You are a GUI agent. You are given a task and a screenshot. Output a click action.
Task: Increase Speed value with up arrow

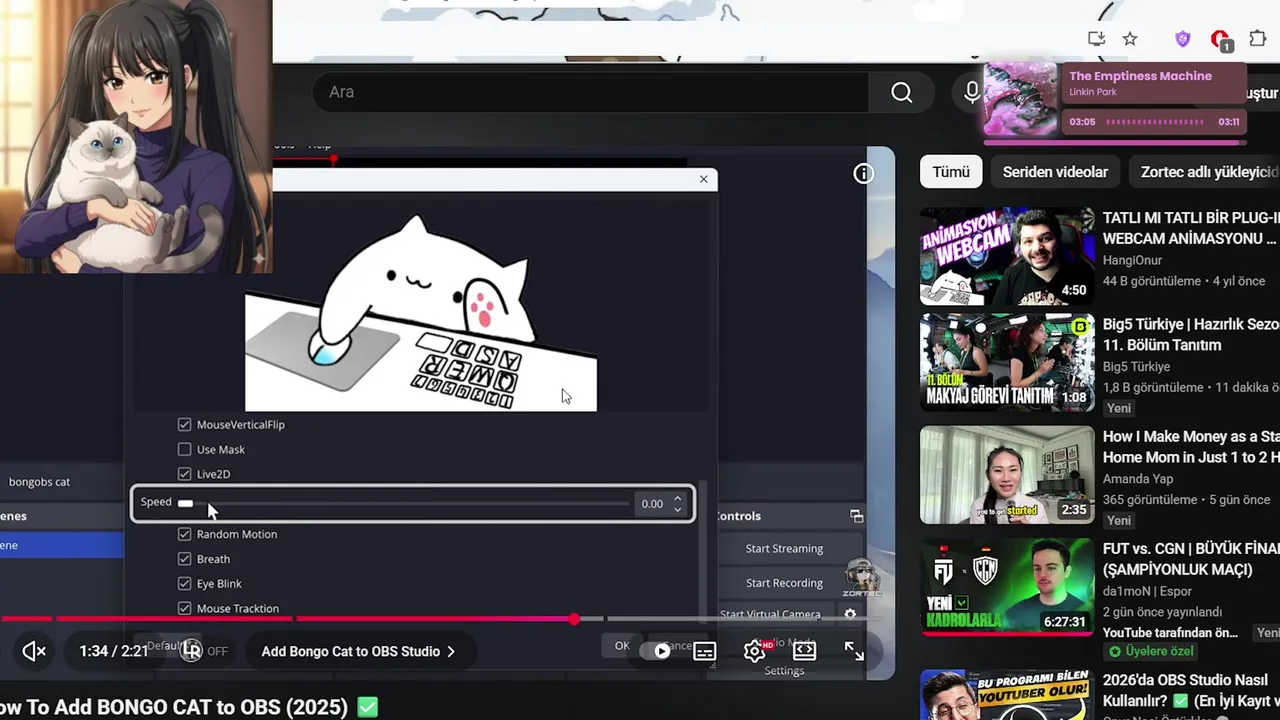point(677,498)
